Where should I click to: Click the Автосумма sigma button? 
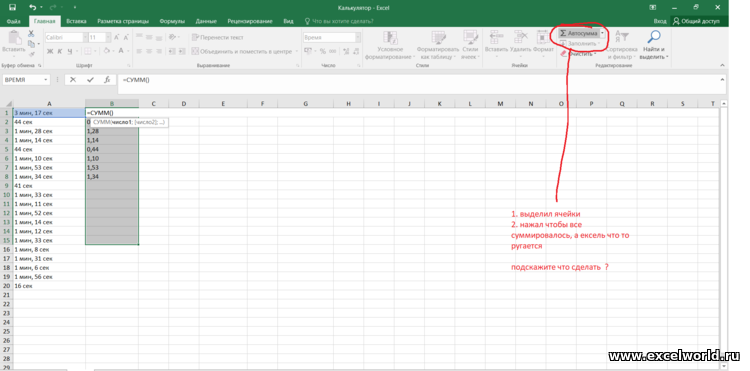pos(578,33)
